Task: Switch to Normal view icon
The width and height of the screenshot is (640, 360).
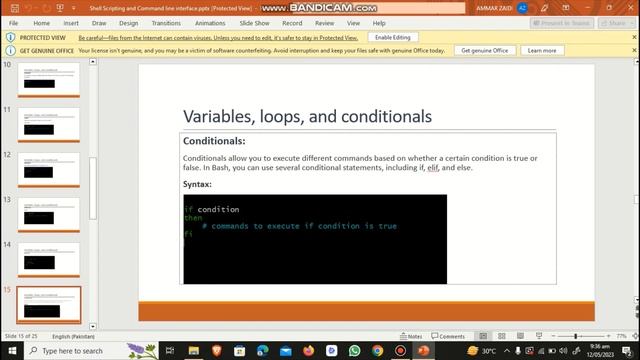Action: pos(483,336)
